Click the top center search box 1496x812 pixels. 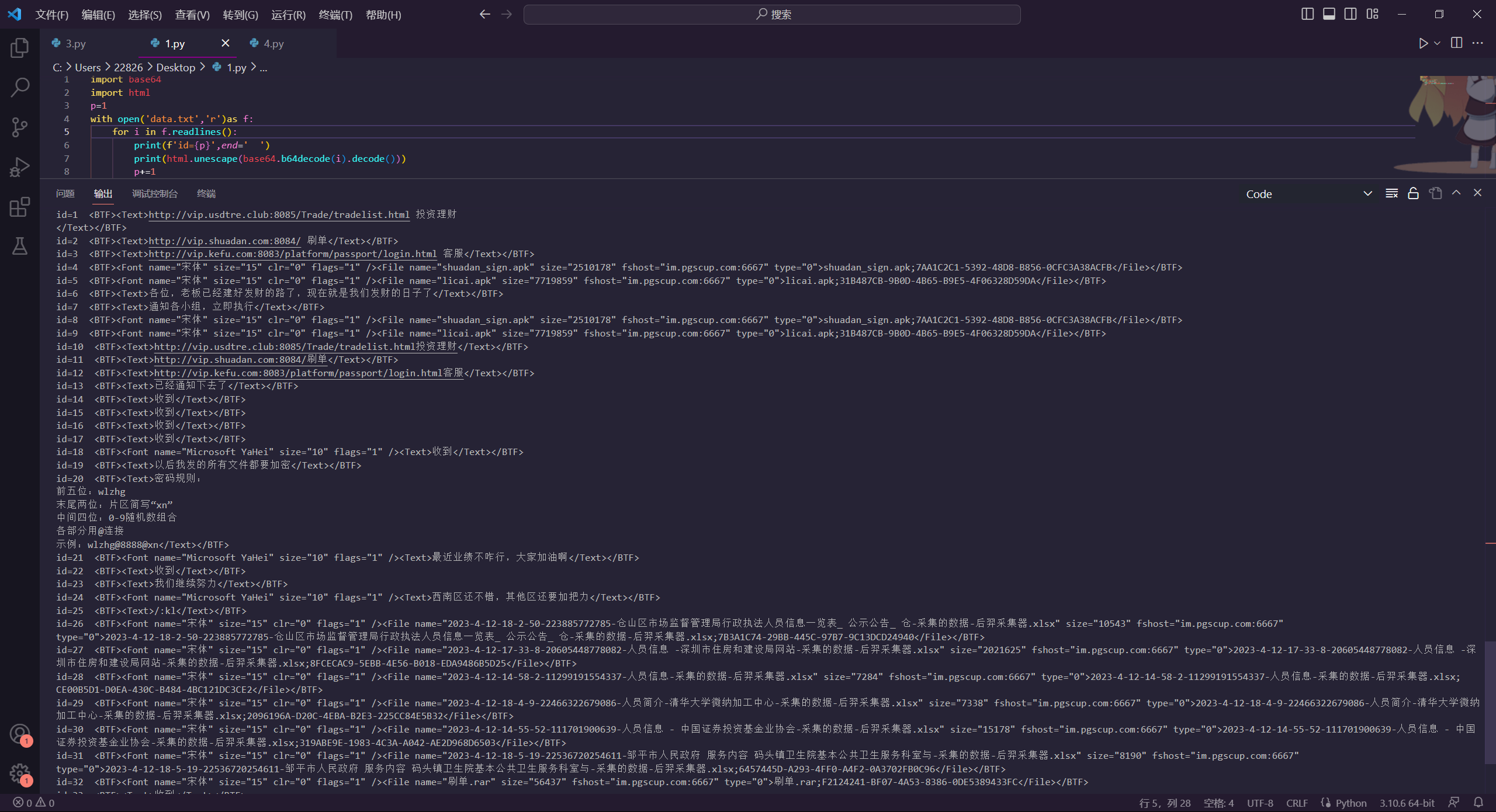click(771, 15)
